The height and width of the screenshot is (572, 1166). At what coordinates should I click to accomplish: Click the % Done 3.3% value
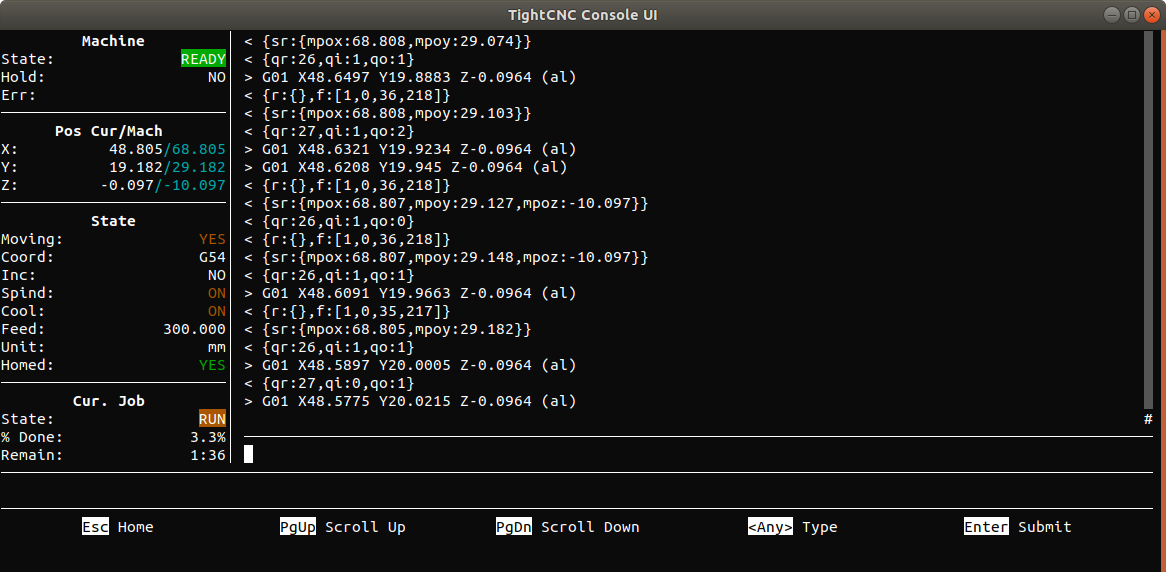207,437
